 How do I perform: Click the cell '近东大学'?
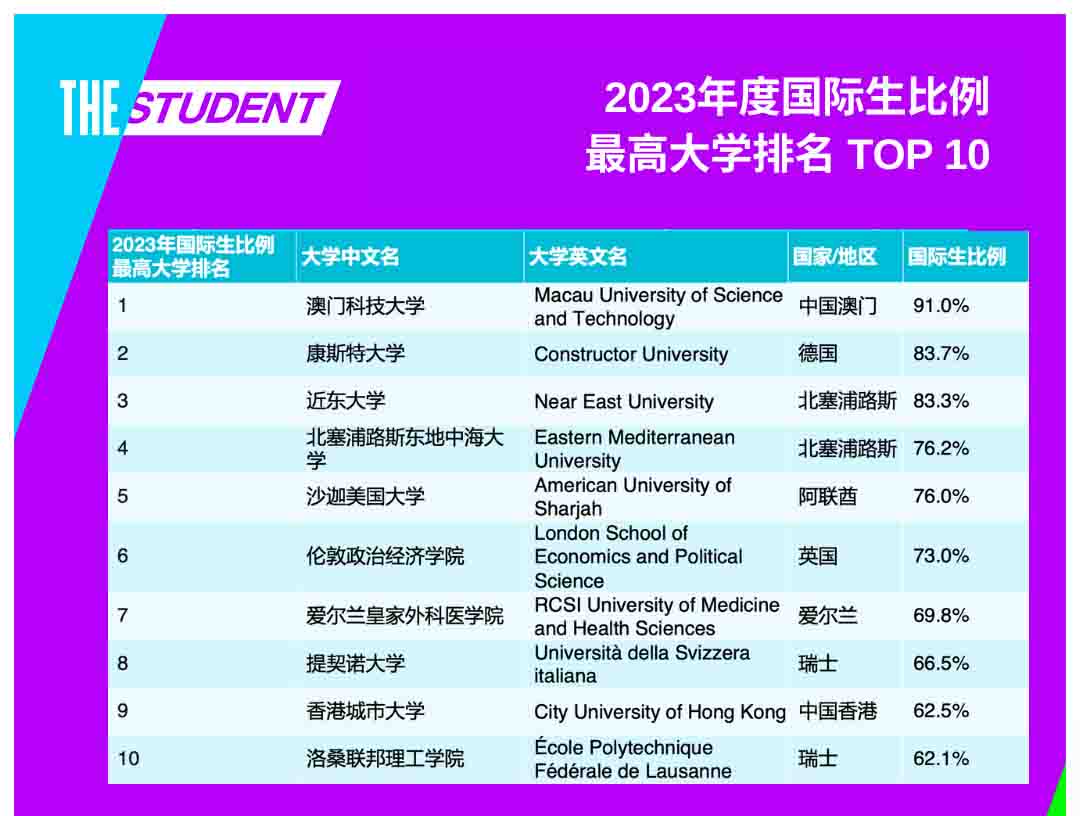coord(346,401)
